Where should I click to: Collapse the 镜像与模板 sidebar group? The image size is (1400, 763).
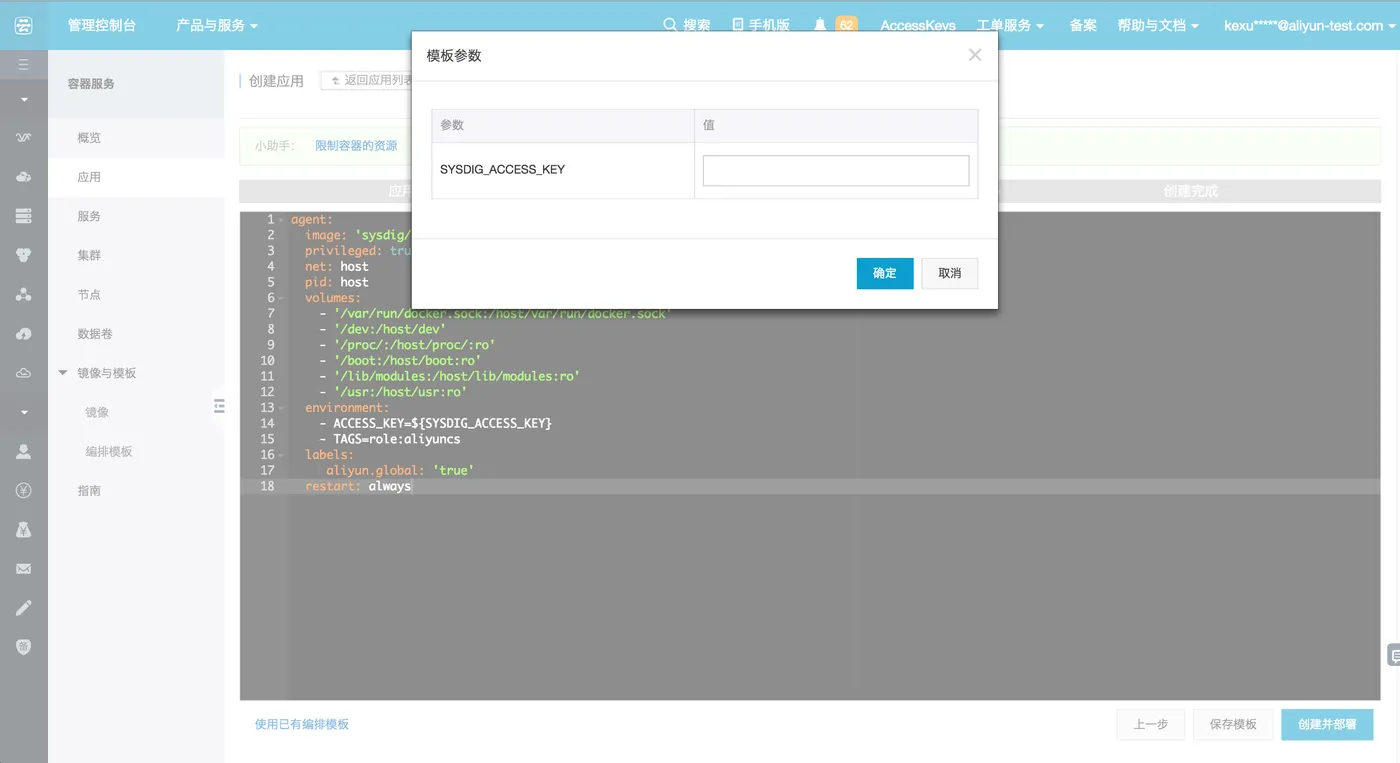click(x=63, y=373)
